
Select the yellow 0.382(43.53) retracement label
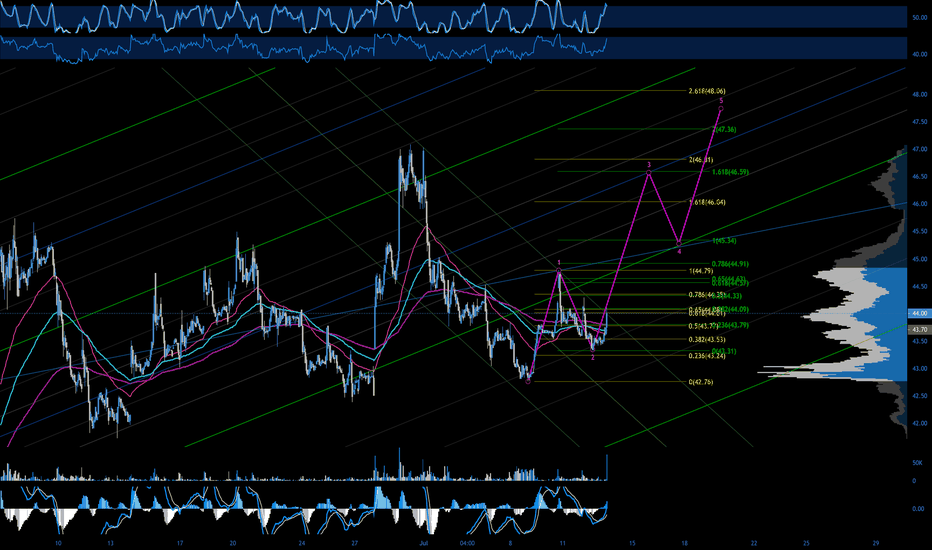[707, 340]
